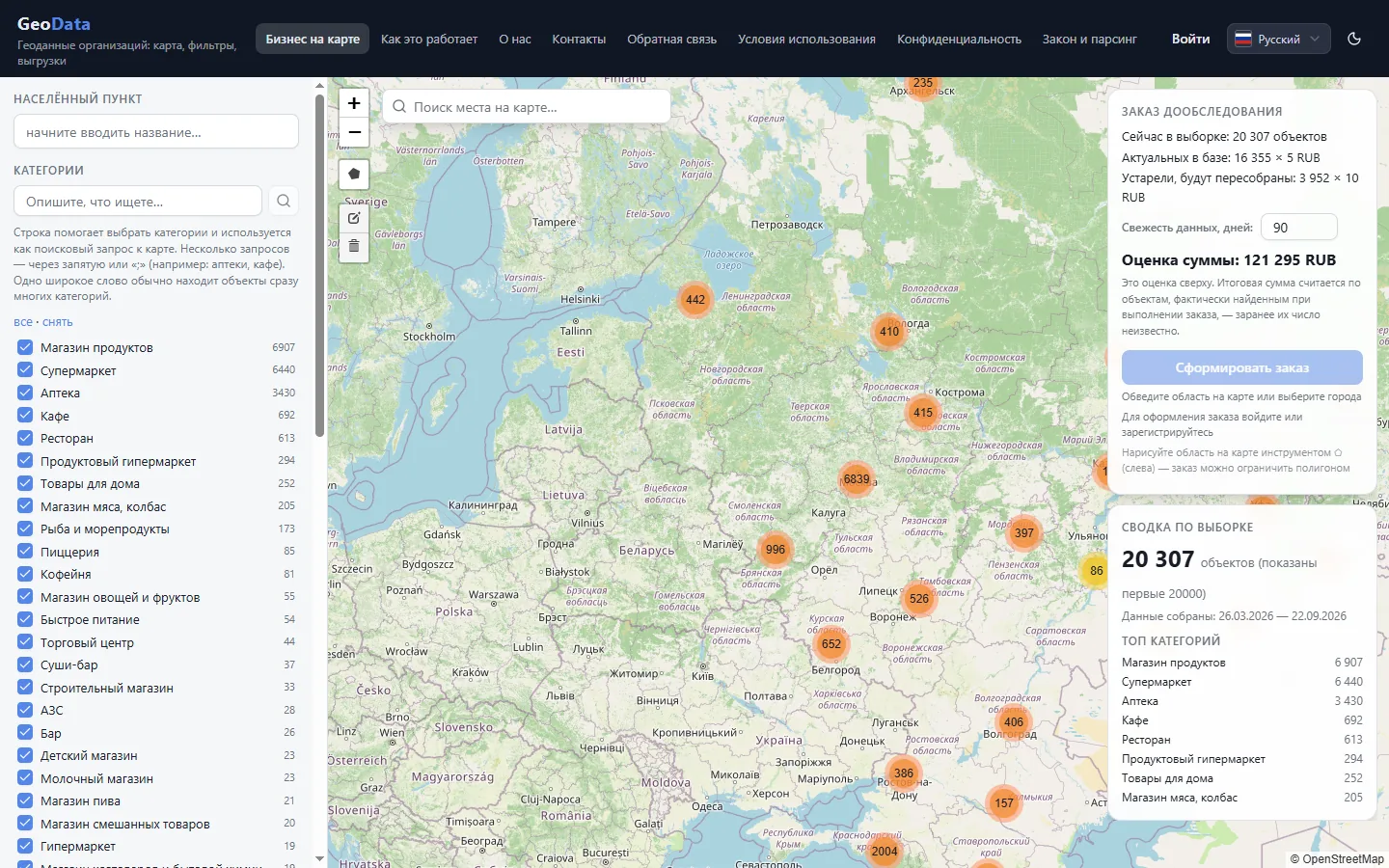Open cluster marker 157
Viewport: 1389px width, 868px height.
pyautogui.click(x=1004, y=803)
